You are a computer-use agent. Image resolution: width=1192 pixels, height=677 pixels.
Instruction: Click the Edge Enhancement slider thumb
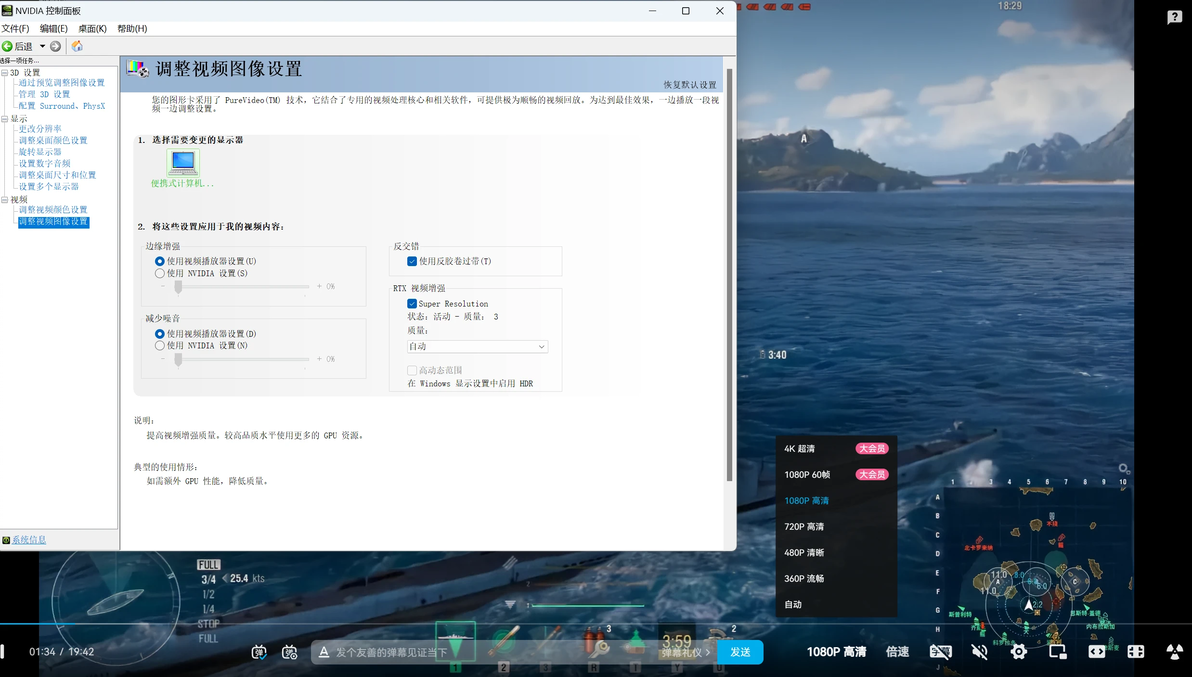(179, 286)
